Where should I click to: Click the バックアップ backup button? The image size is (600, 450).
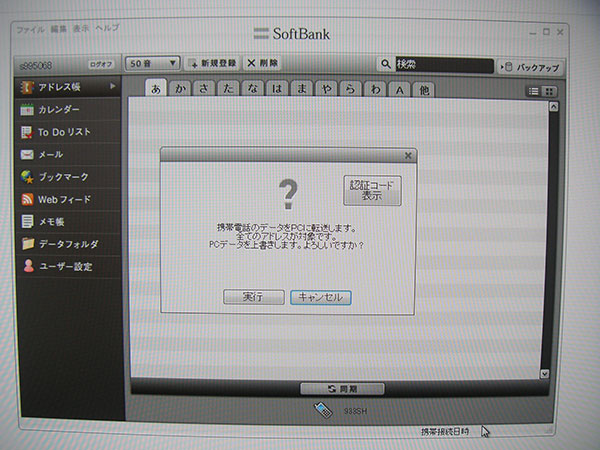[x=530, y=67]
